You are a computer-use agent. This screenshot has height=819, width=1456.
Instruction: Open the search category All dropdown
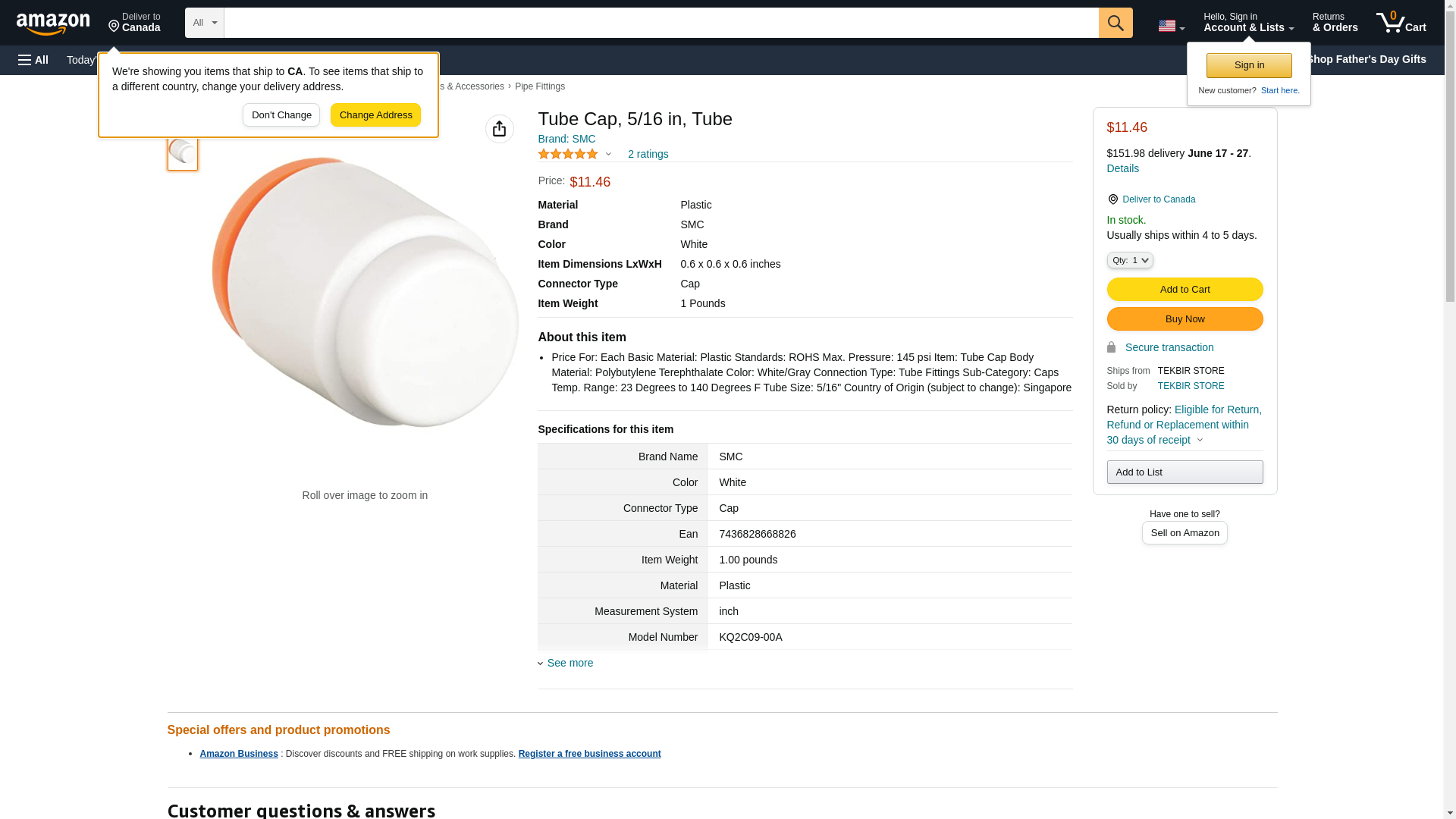click(204, 23)
